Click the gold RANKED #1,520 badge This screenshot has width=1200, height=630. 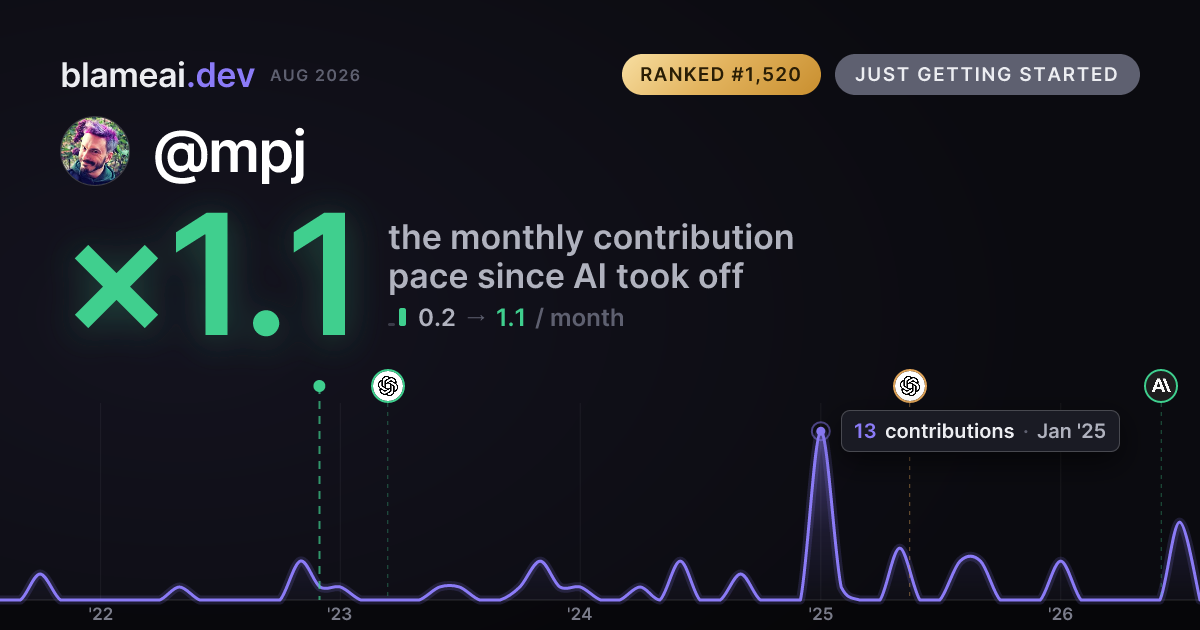click(721, 75)
